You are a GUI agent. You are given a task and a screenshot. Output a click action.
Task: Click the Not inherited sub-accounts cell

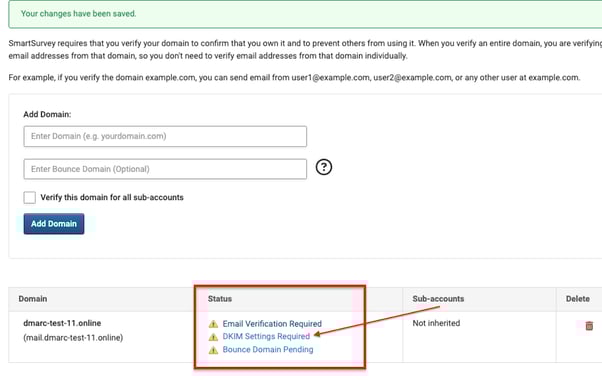[436, 323]
